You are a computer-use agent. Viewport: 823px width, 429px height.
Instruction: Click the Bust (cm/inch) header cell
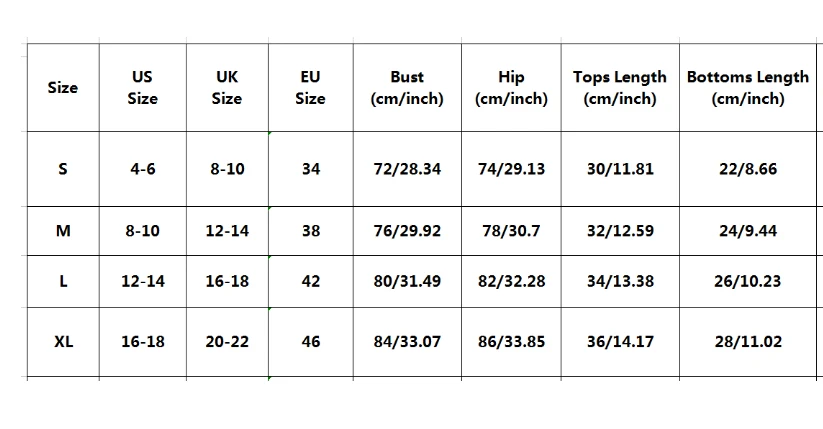(407, 88)
